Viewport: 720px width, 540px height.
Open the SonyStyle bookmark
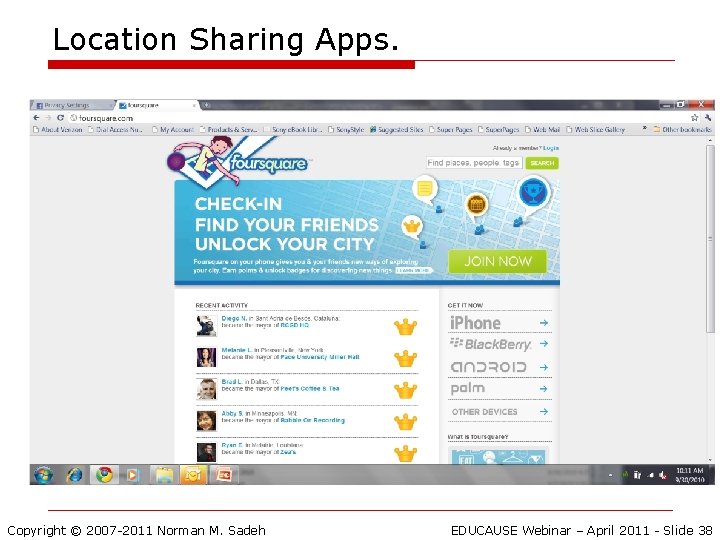(x=346, y=129)
